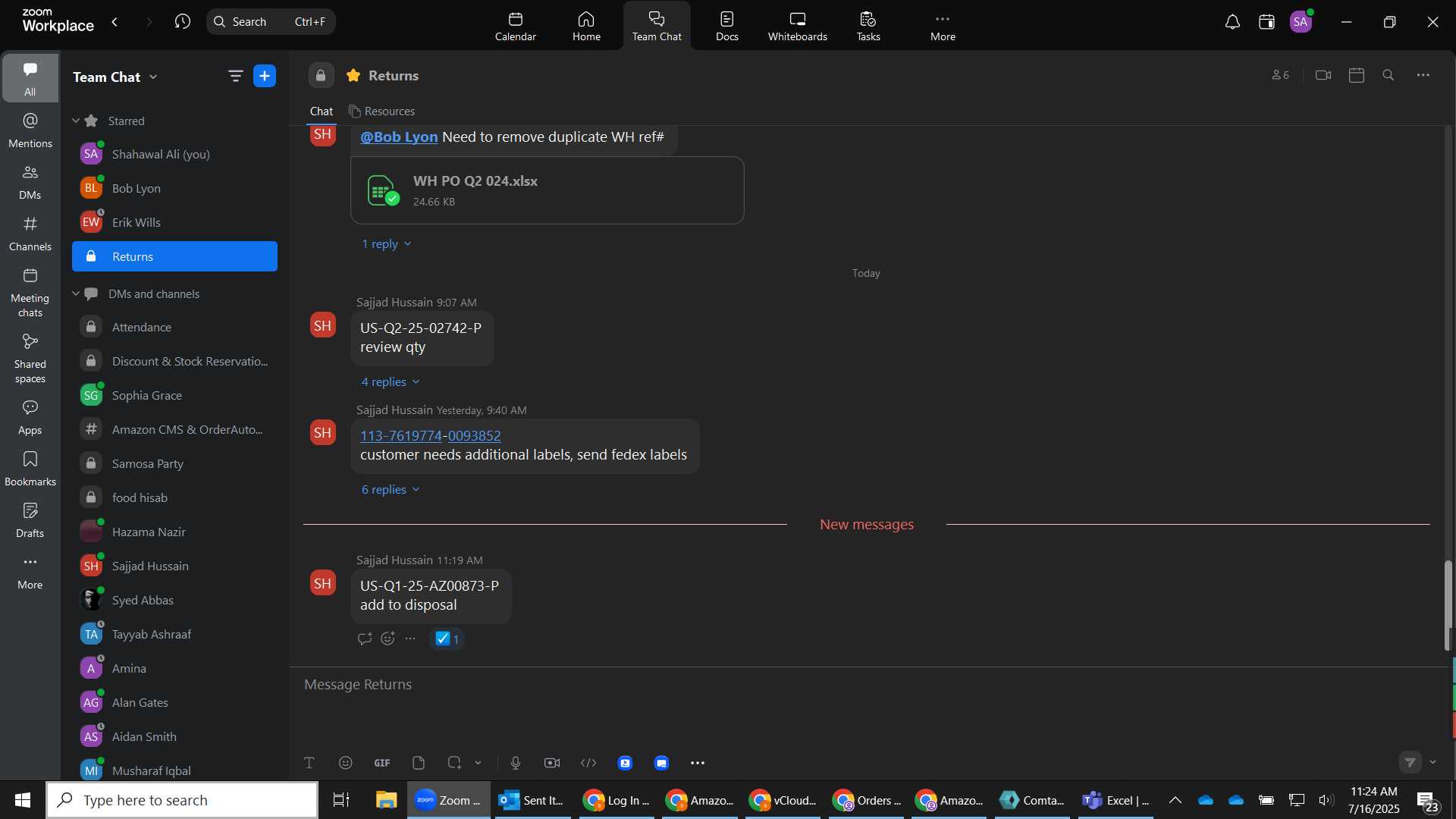Show hidden system tray icons
This screenshot has height=819, width=1456.
point(1175,800)
